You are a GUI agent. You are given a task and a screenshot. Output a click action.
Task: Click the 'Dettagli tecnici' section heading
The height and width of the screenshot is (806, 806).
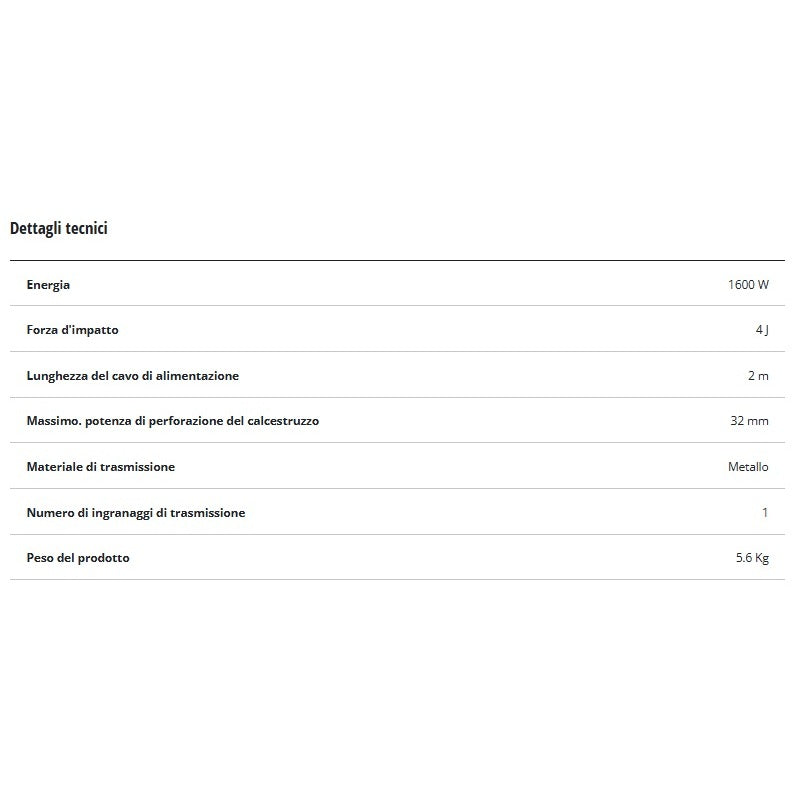click(58, 229)
